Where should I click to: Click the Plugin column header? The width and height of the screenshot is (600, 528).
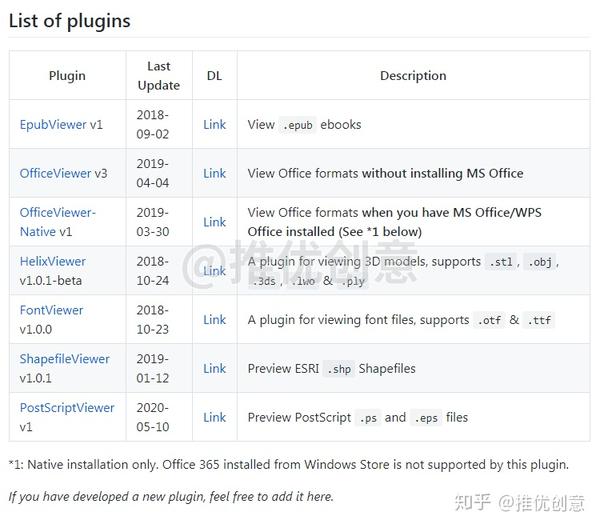click(x=67, y=76)
